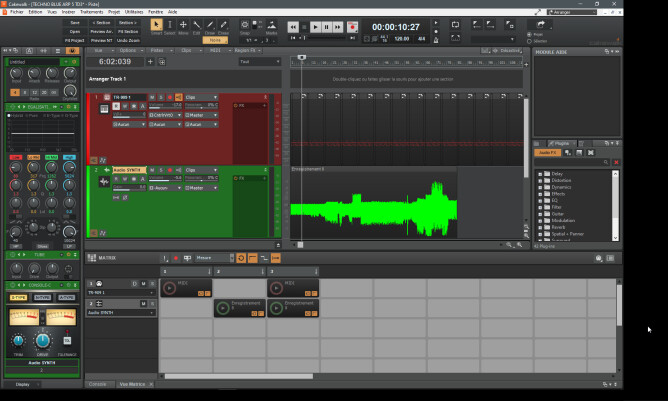The width and height of the screenshot is (668, 401).
Task: Open TR-909 1 Master output dropdown
Action: [x=201, y=115]
